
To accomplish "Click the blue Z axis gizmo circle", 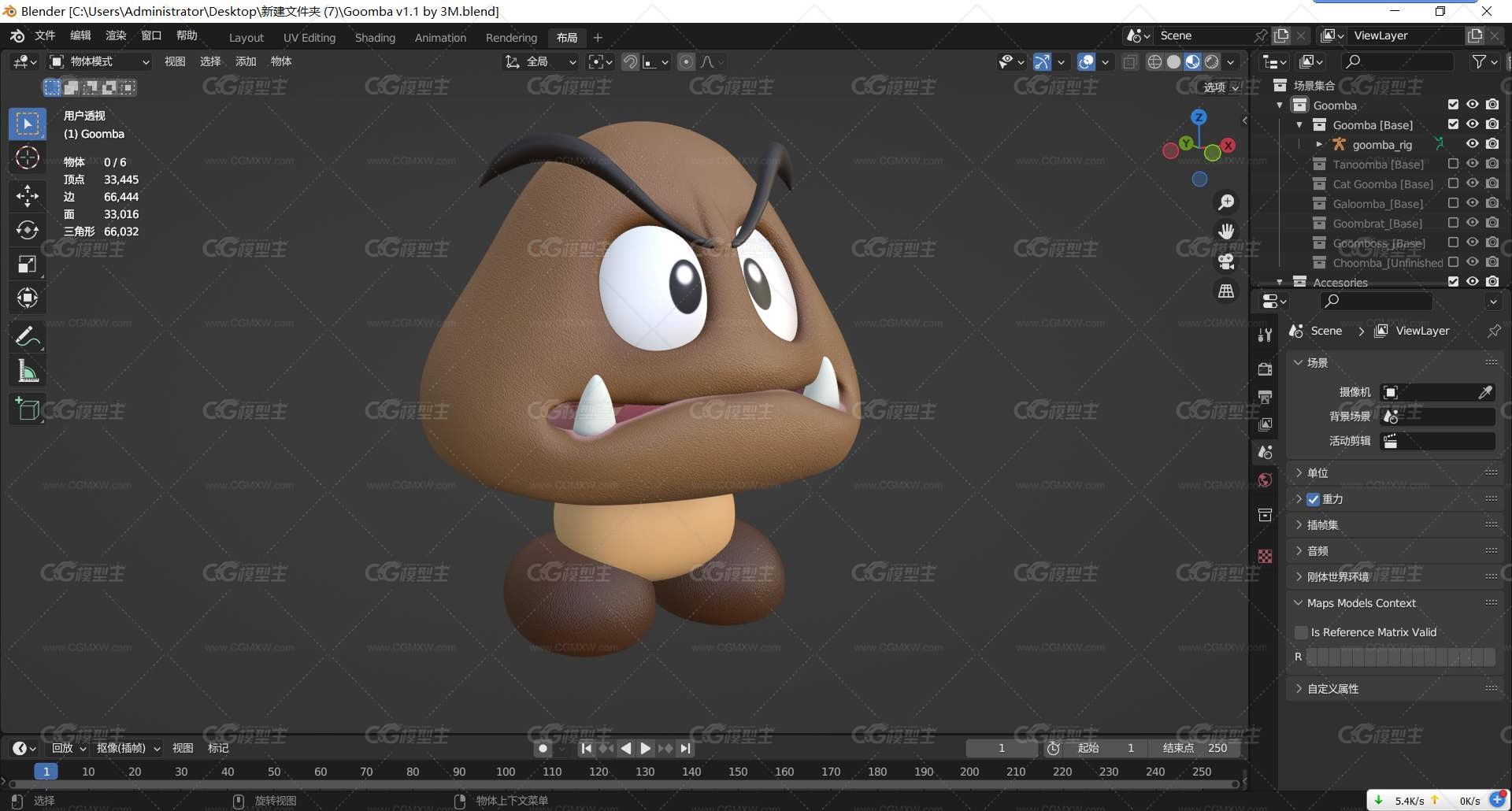I will pos(1199,117).
